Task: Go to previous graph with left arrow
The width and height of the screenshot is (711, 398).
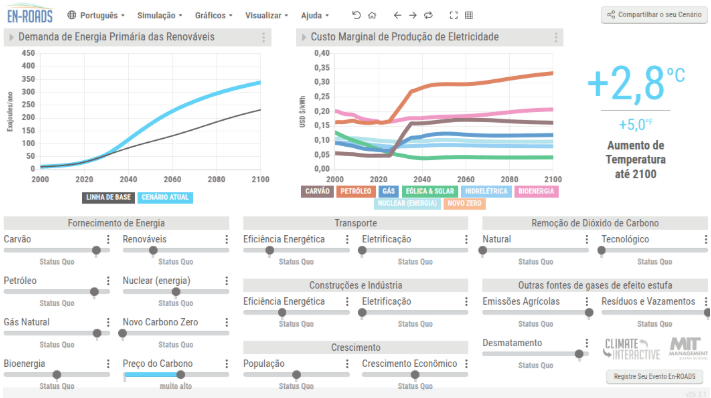Action: [x=397, y=15]
